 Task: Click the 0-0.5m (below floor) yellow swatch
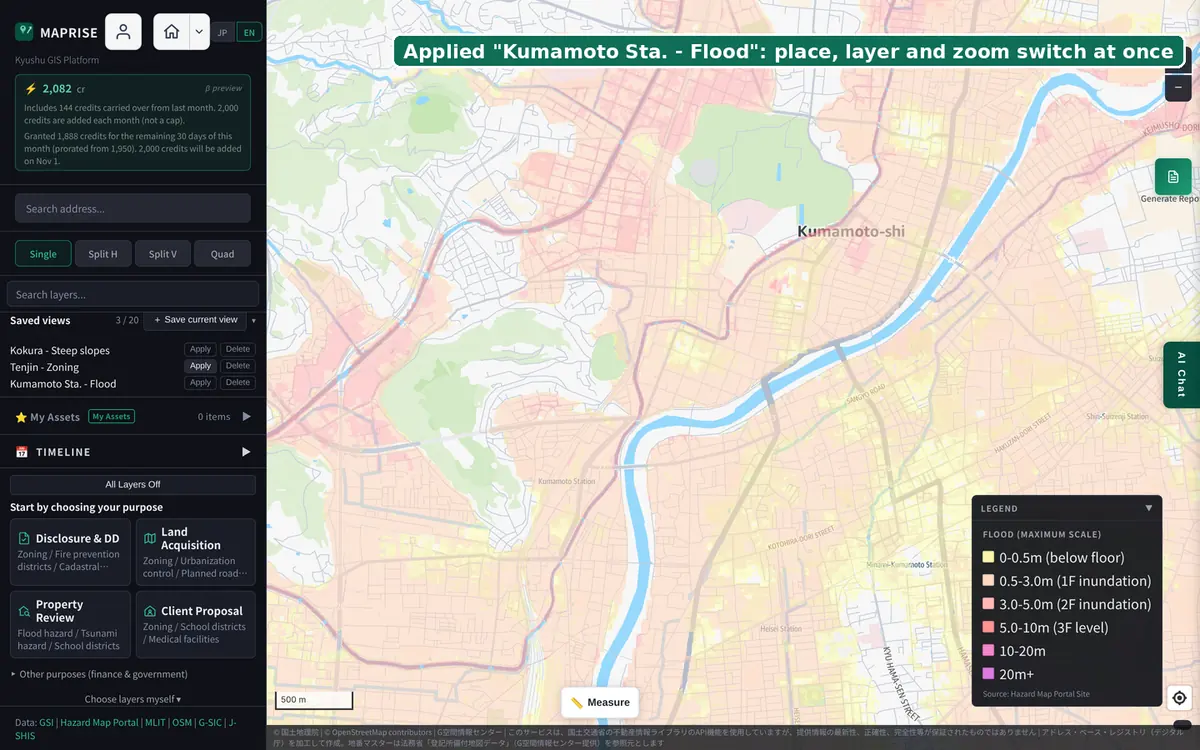(988, 557)
